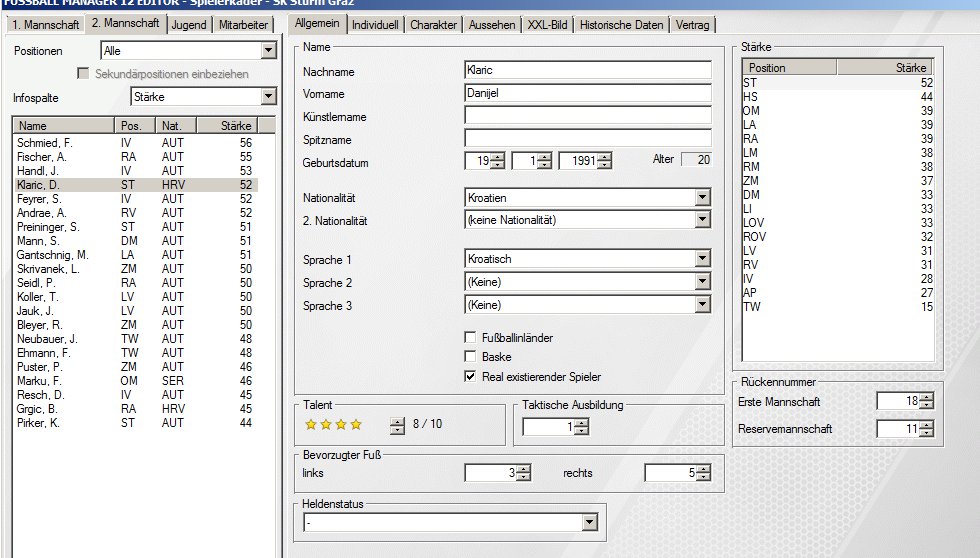Expand the Positionen dropdown
Viewport: 980px width, 558px height.
point(269,51)
